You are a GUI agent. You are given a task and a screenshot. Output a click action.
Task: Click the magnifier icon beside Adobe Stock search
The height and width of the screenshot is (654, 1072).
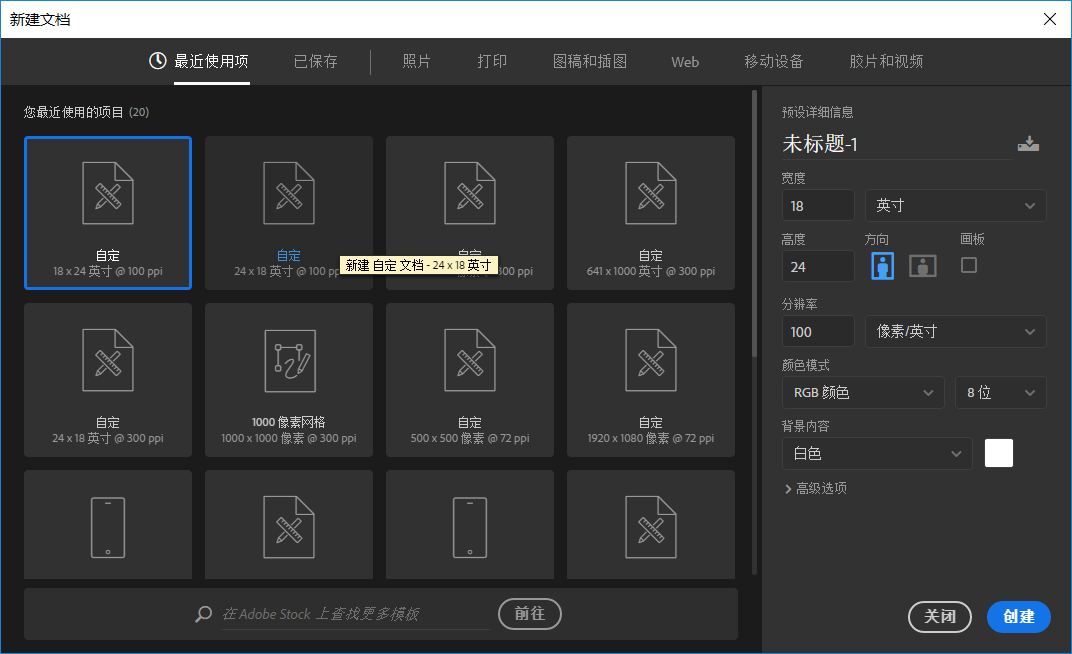click(x=203, y=614)
